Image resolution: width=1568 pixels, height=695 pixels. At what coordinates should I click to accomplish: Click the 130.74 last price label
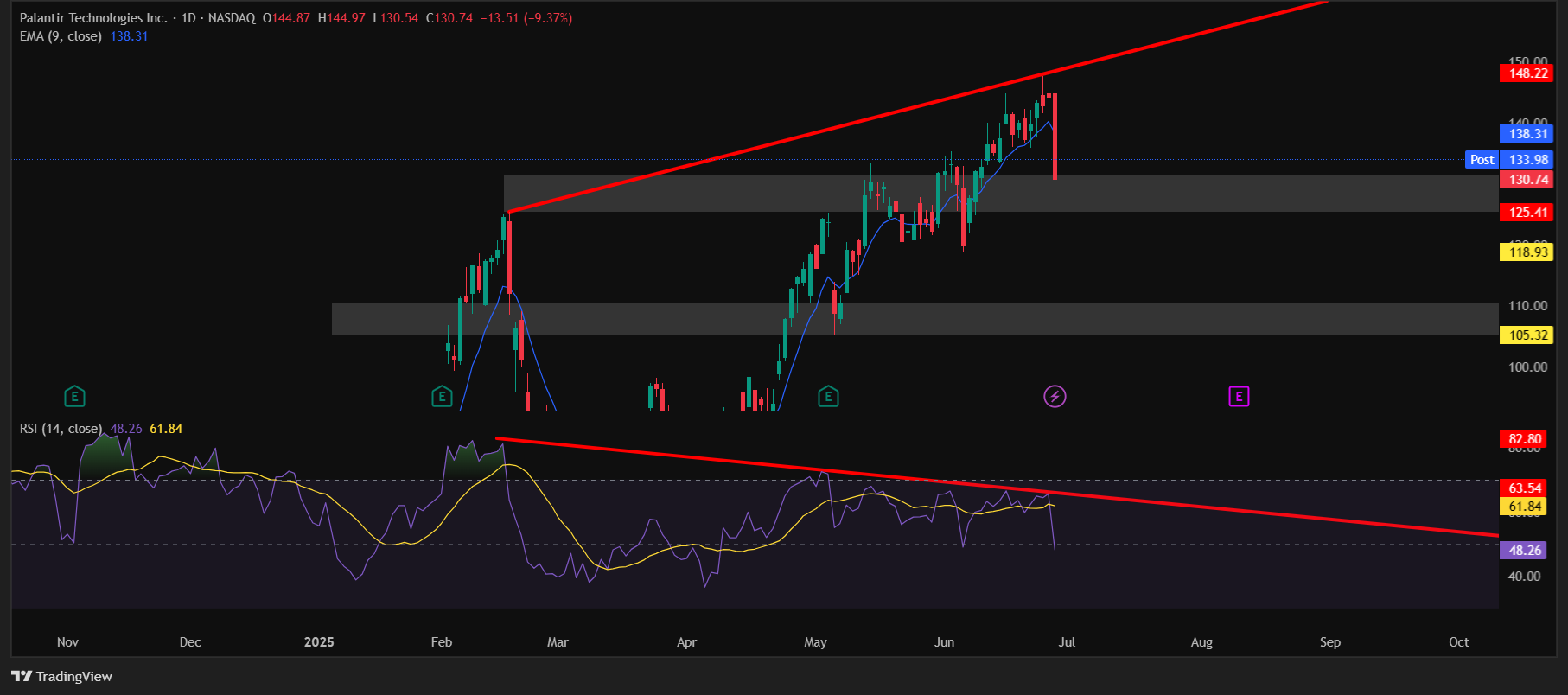coord(1527,180)
